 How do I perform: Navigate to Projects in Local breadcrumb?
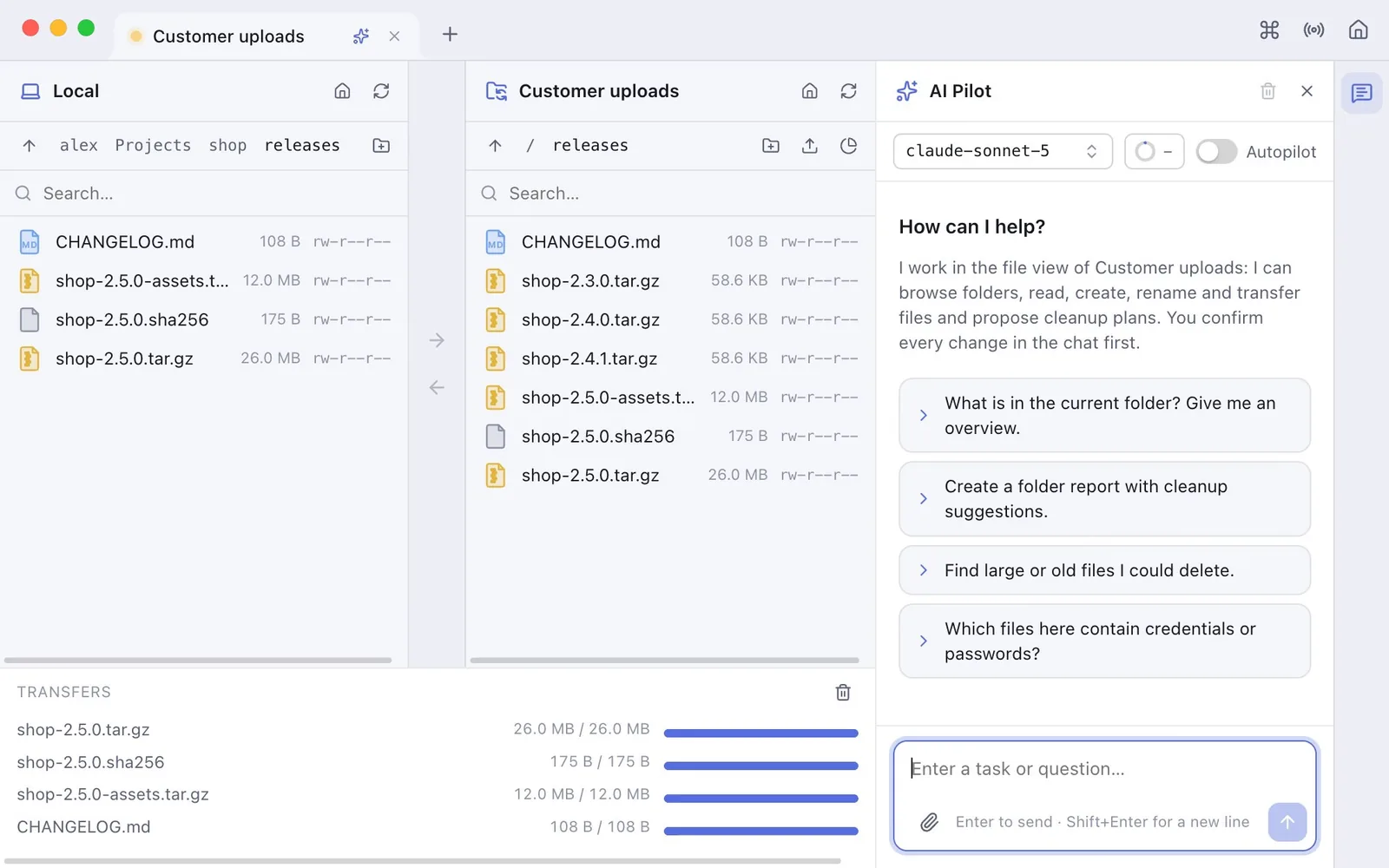[x=153, y=146]
